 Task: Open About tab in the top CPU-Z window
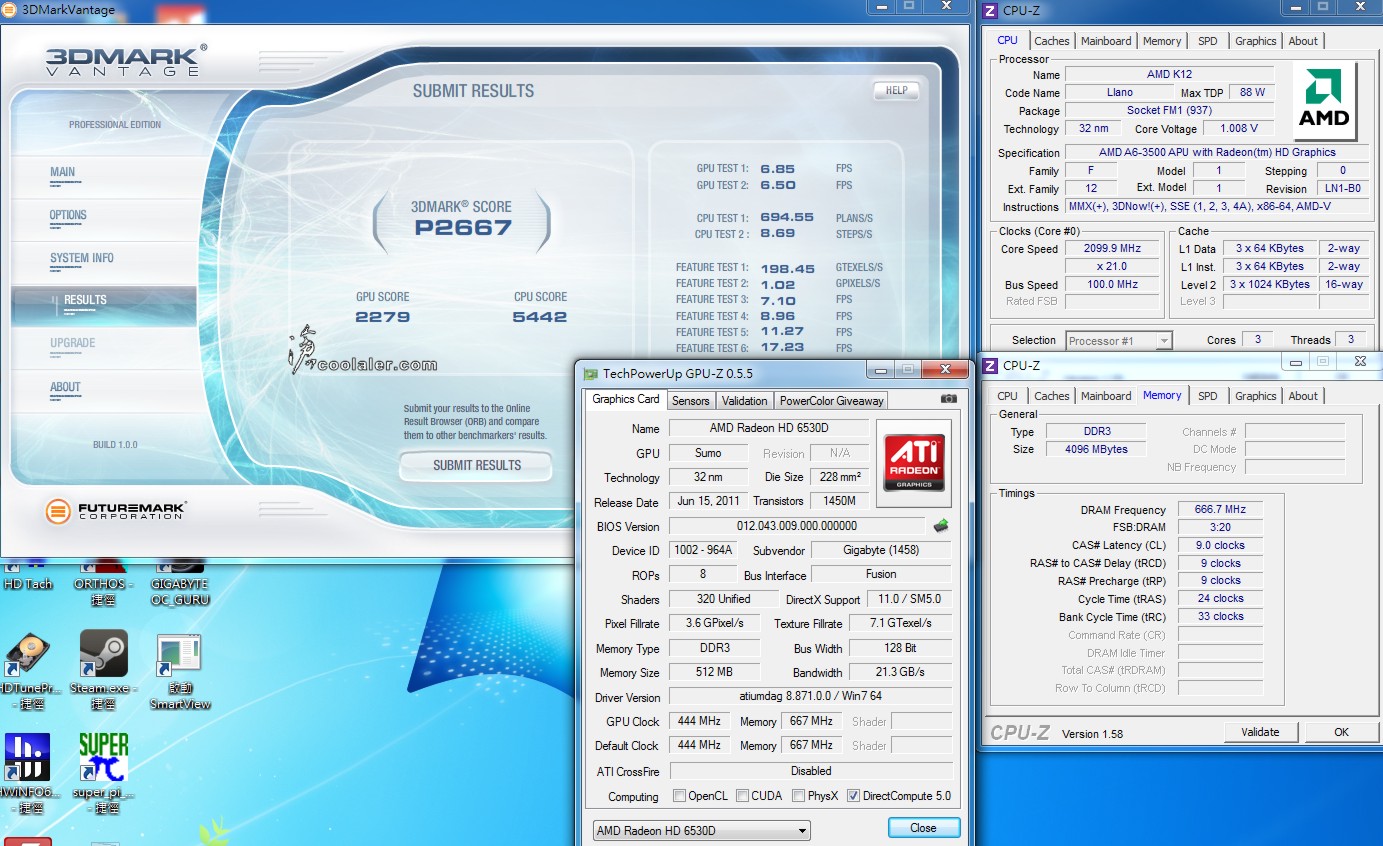[x=1303, y=41]
